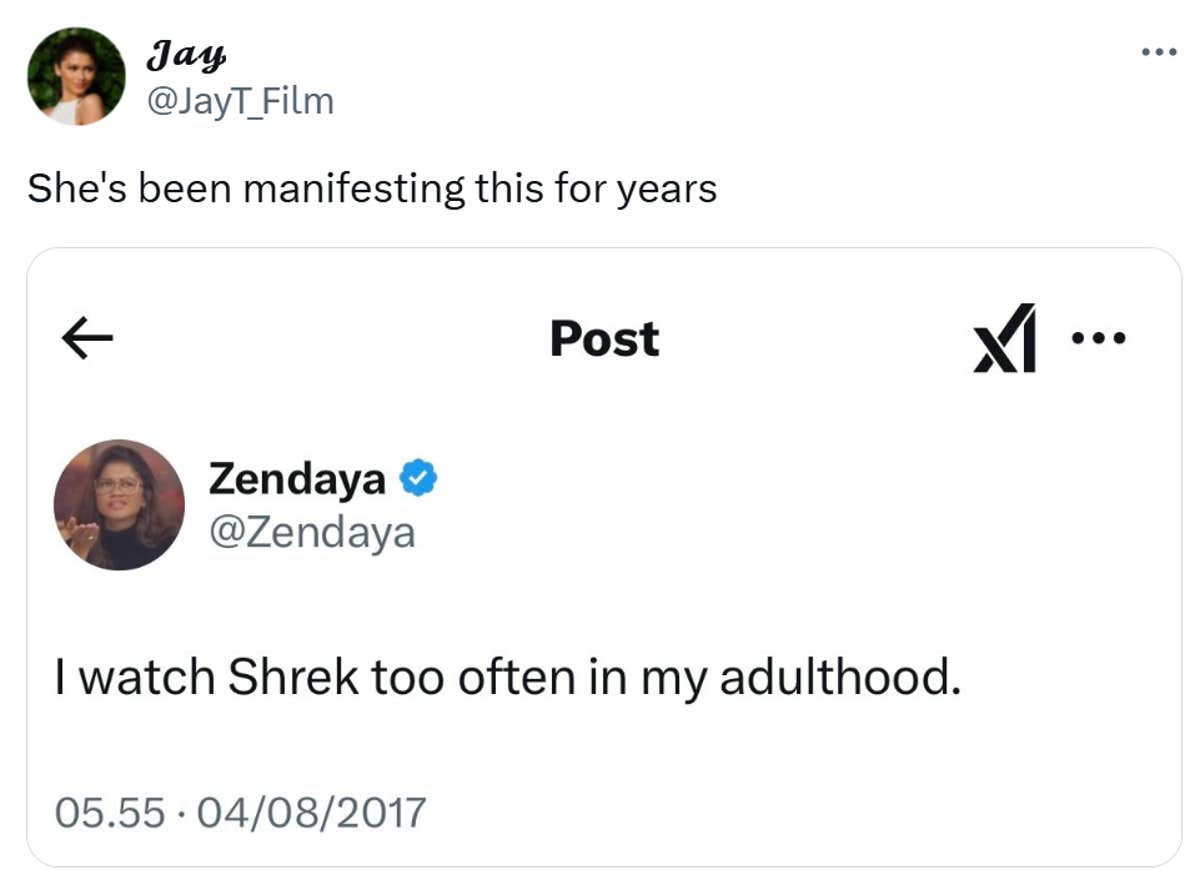Image resolution: width=1200 pixels, height=870 pixels.
Task: Open the @JayT_Film handle
Action: pos(240,100)
